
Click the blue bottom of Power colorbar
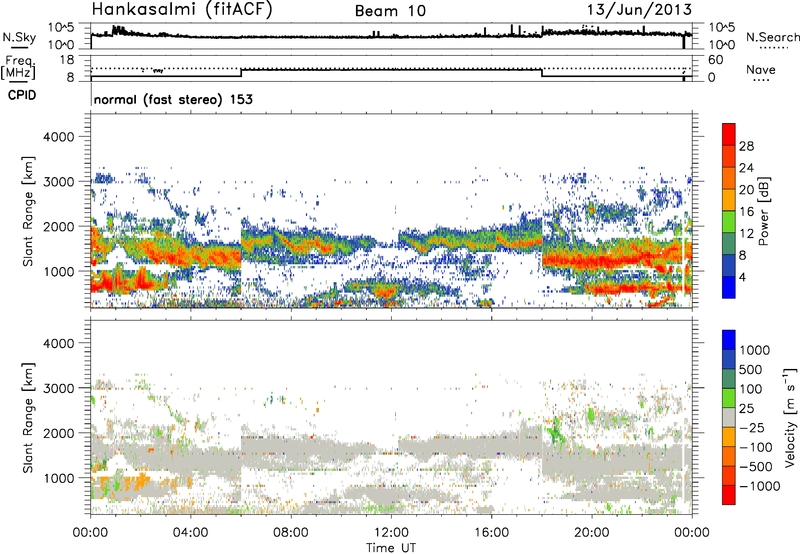click(729, 287)
